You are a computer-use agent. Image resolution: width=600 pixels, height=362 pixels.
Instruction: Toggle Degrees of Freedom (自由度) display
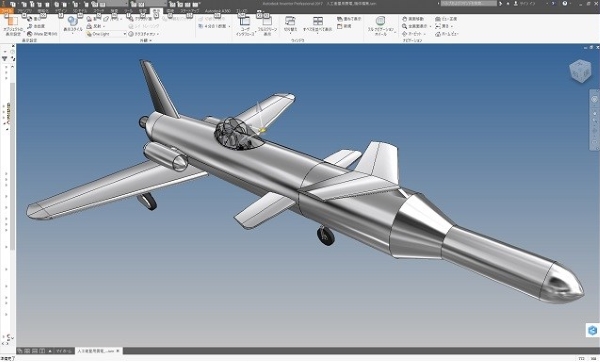click(x=36, y=26)
